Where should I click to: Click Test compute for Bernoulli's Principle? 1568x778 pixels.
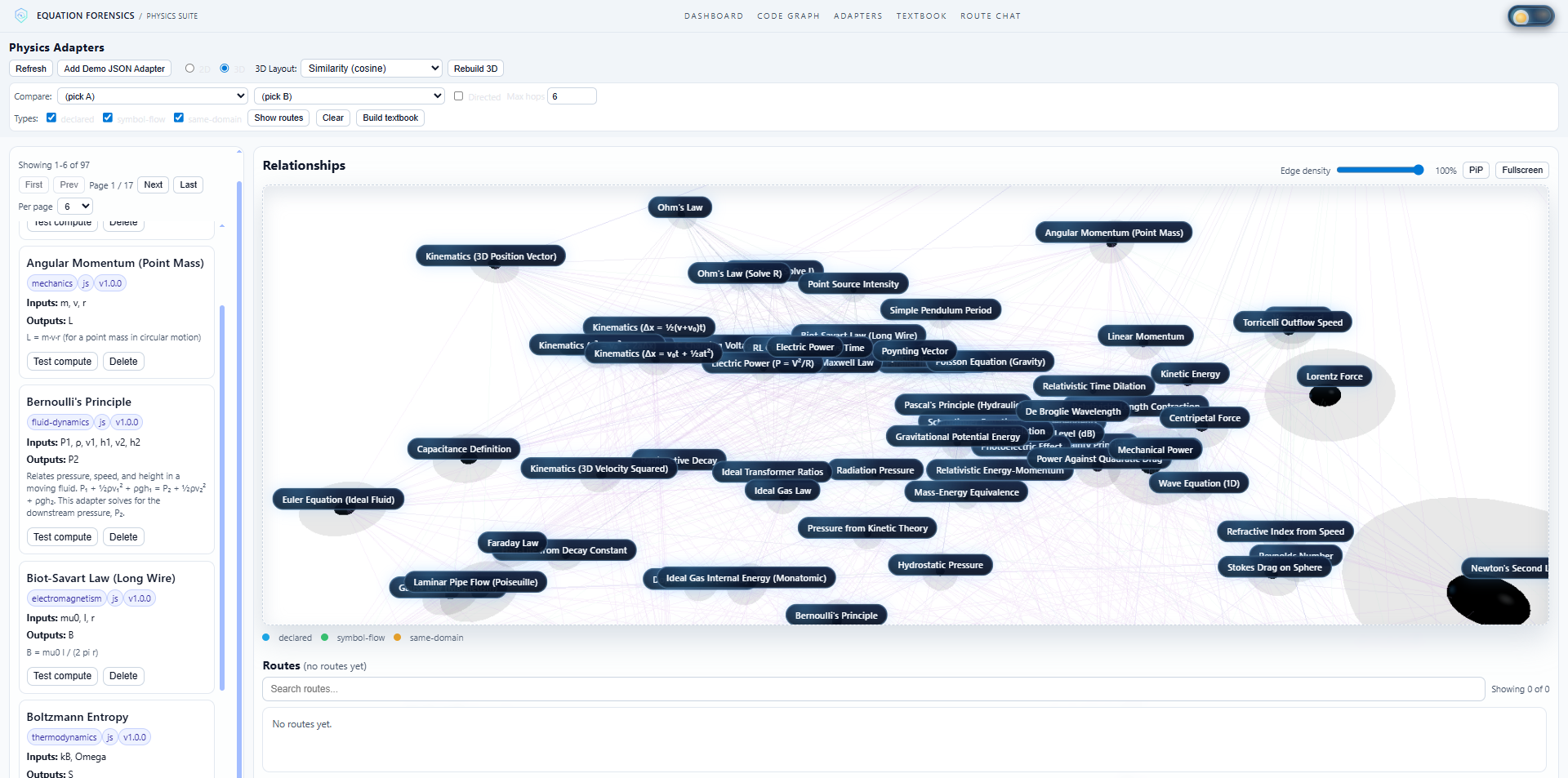(63, 537)
